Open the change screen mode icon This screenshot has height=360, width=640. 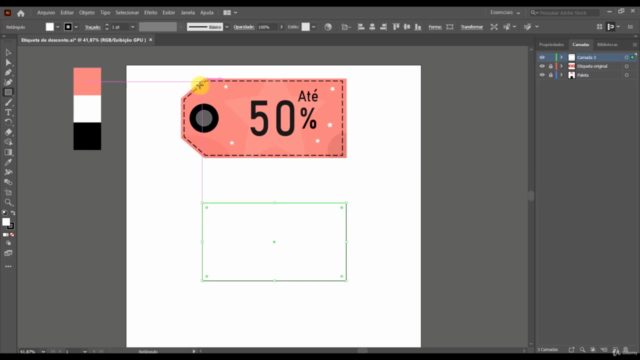[8, 253]
